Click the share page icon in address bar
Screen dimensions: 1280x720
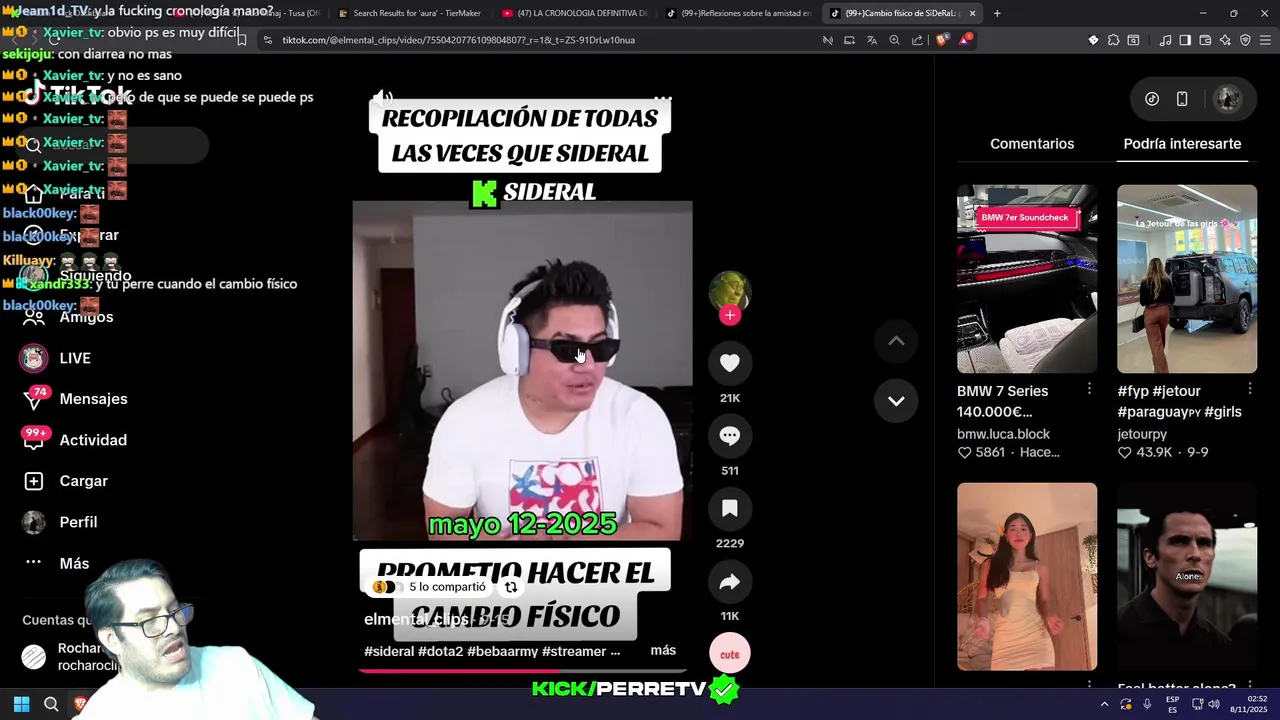(x=918, y=40)
